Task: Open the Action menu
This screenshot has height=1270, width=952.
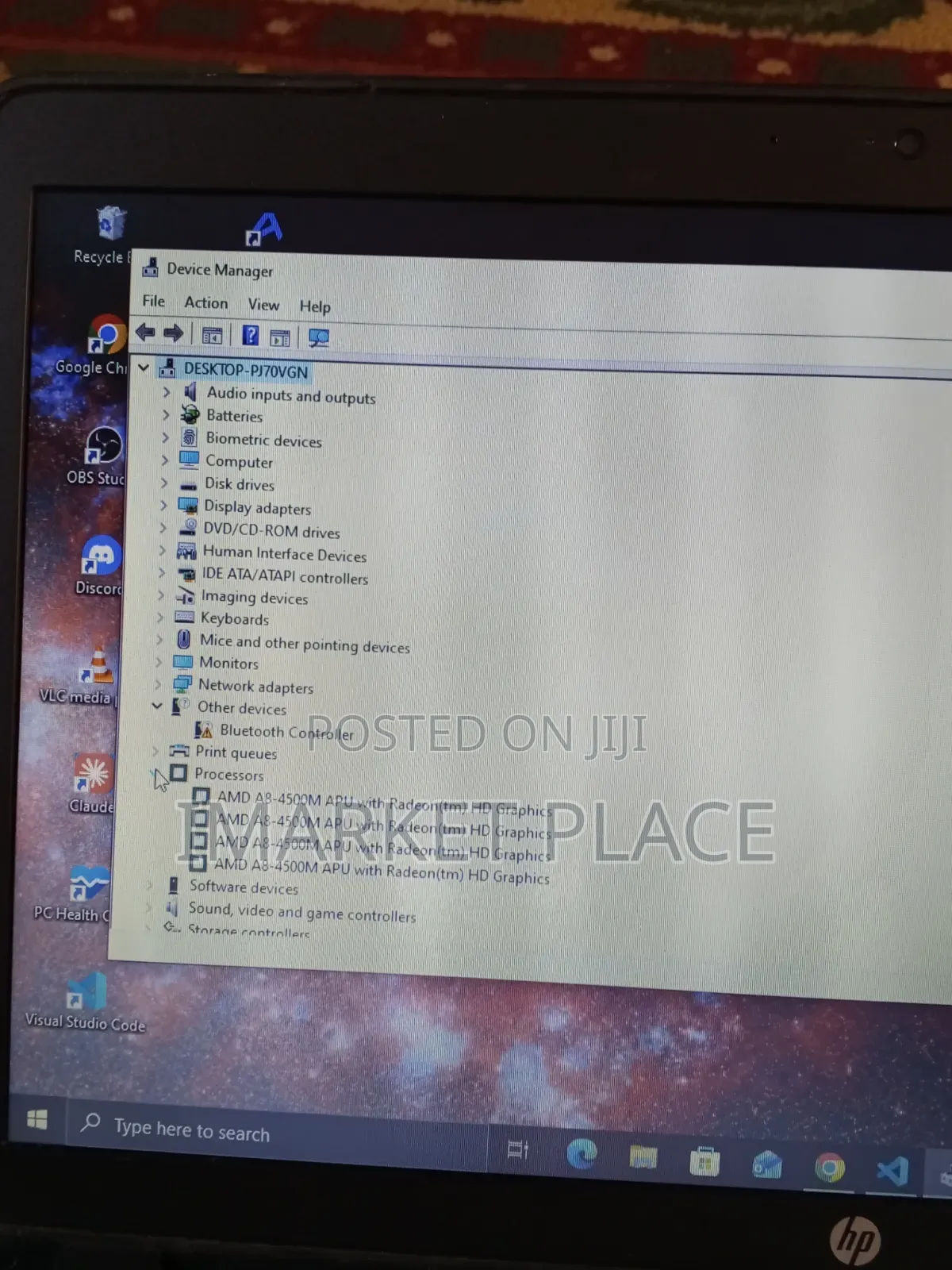Action: click(206, 302)
